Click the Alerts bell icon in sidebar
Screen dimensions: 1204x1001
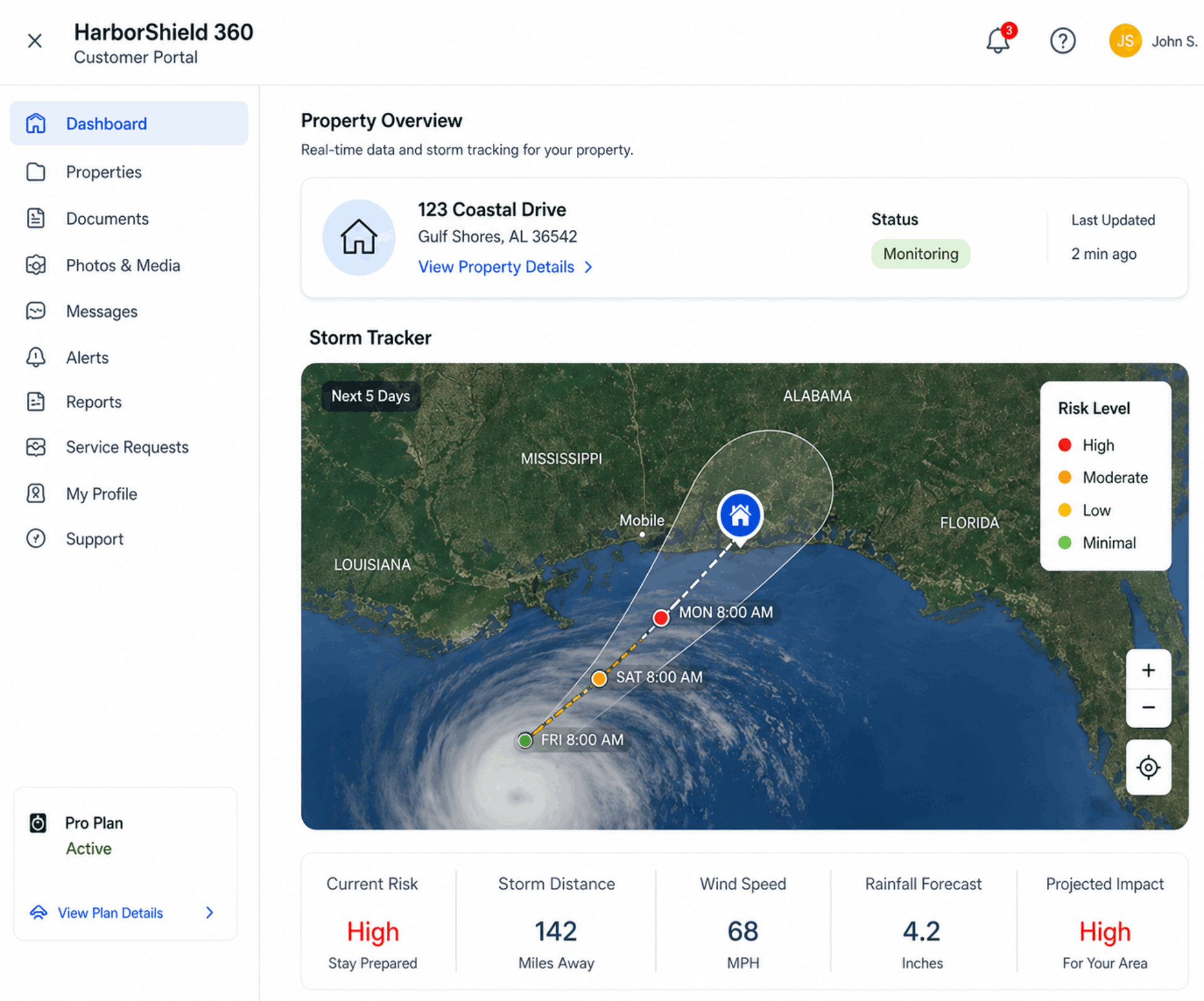pyautogui.click(x=36, y=357)
